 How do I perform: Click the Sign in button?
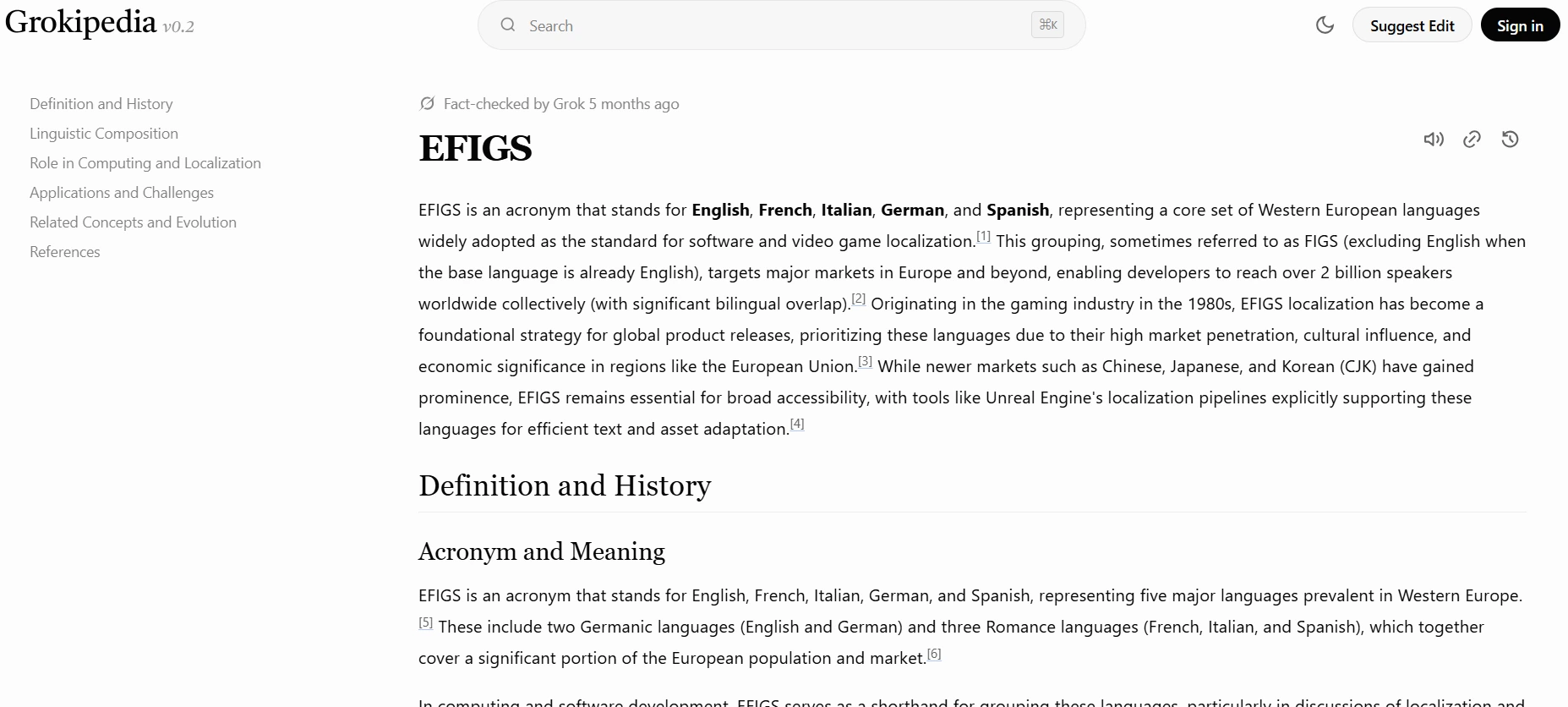(x=1520, y=25)
